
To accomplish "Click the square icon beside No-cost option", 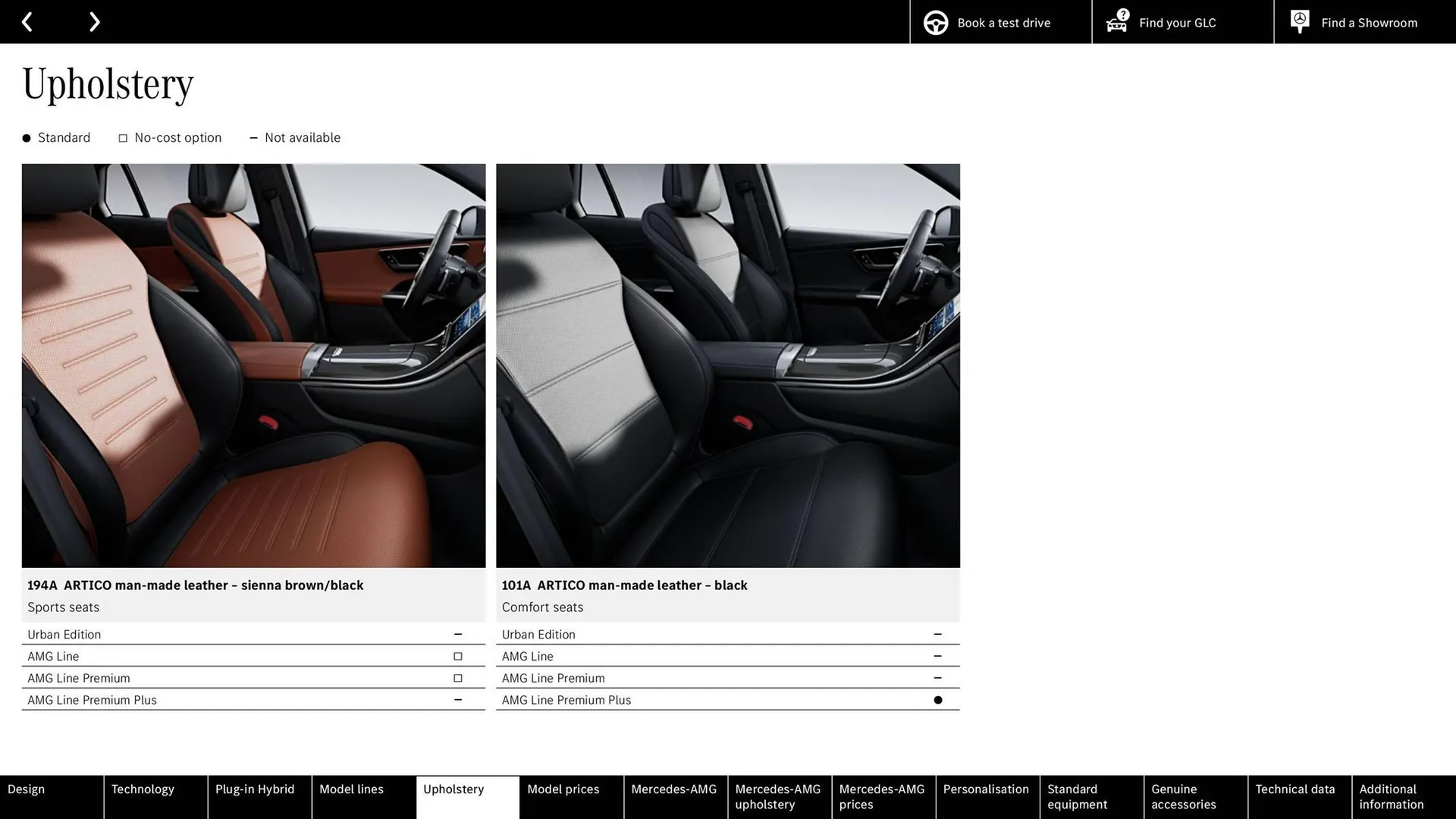I will 122,137.
